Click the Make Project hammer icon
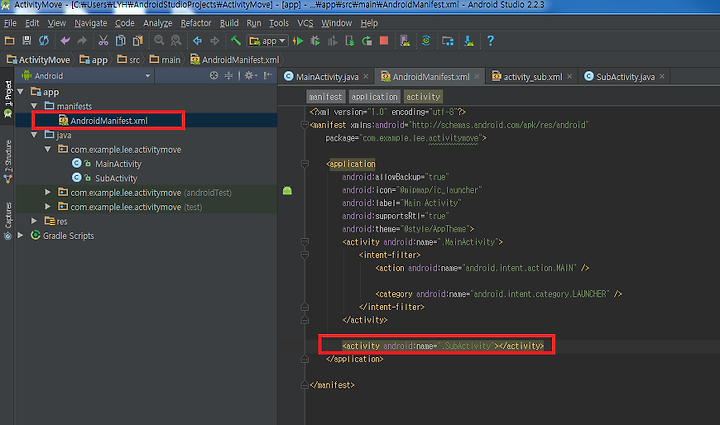720x425 pixels. tap(236, 41)
